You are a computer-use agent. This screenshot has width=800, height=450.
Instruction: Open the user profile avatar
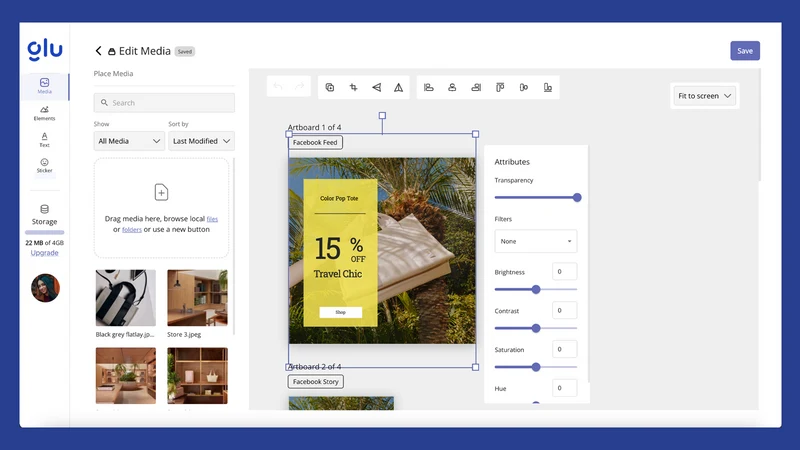[x=45, y=288]
